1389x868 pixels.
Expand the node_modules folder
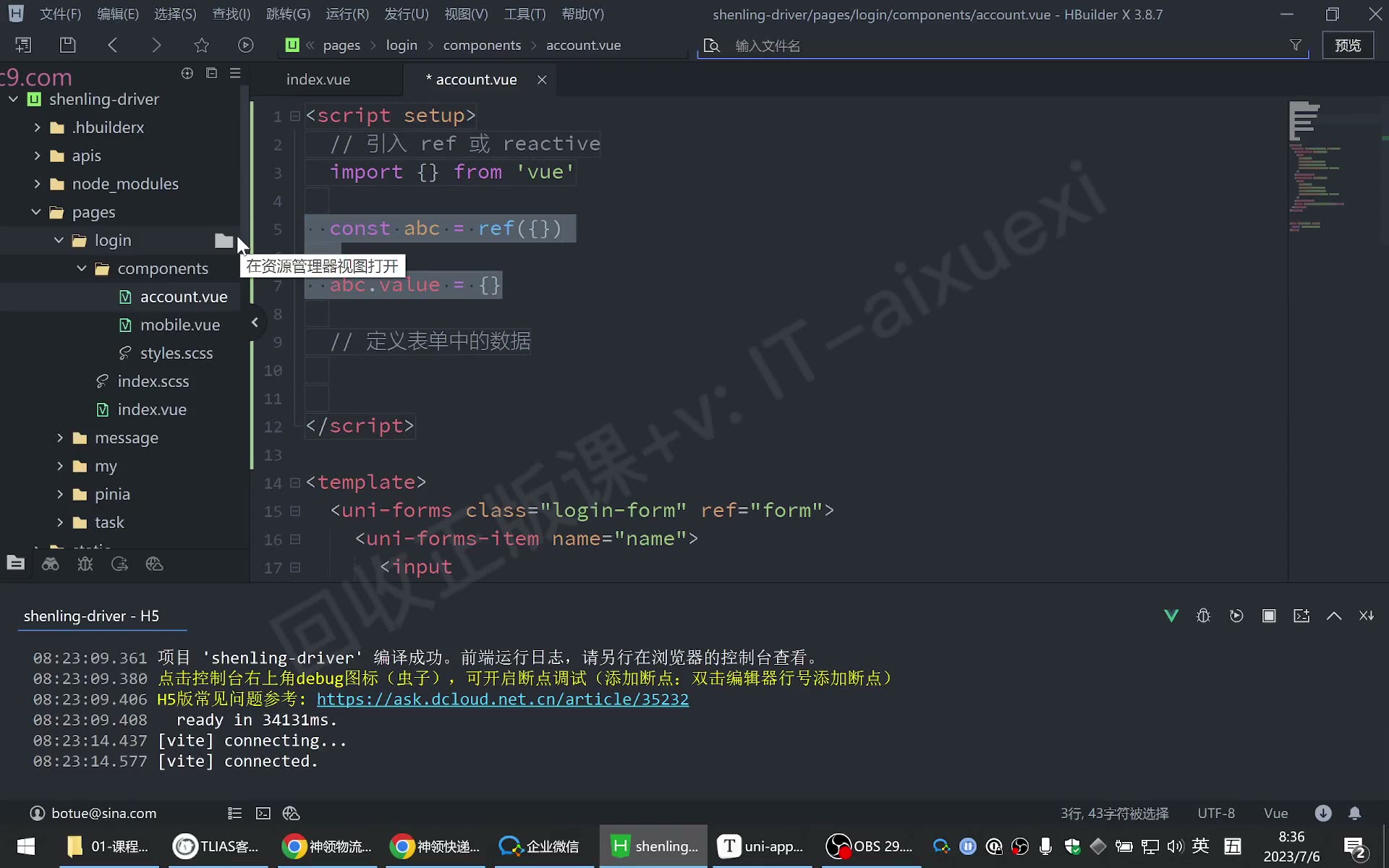[x=37, y=184]
